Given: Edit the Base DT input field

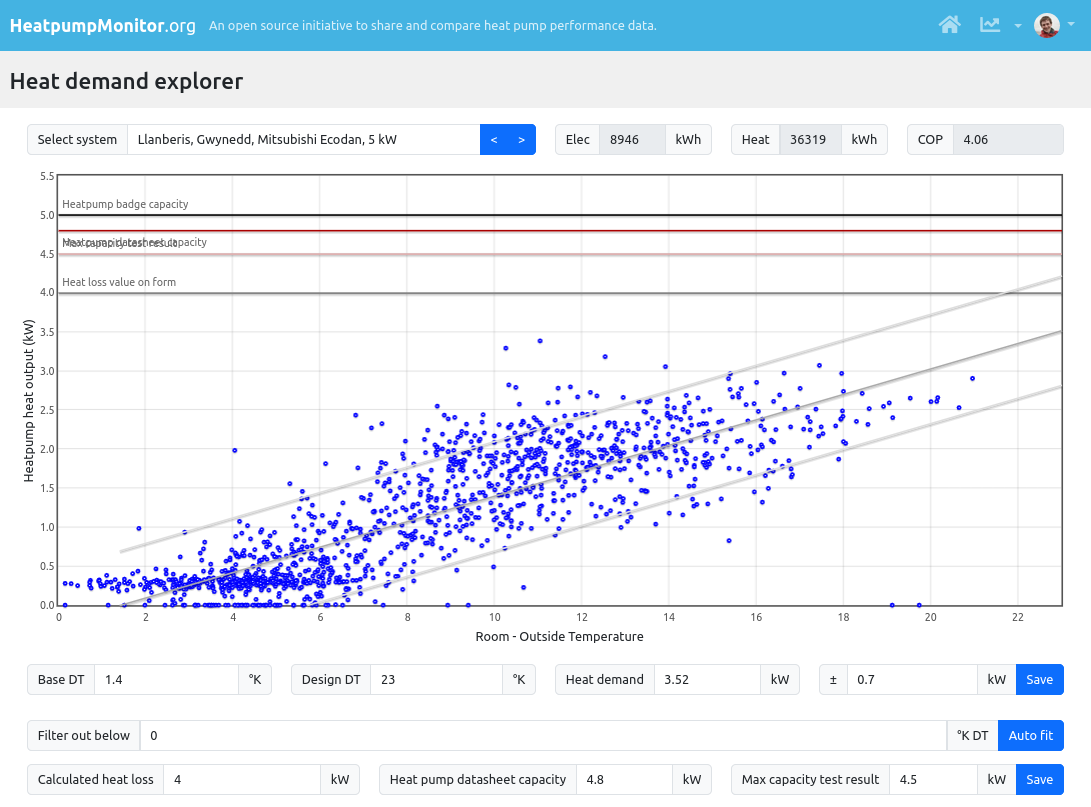Looking at the screenshot, I should 166,680.
